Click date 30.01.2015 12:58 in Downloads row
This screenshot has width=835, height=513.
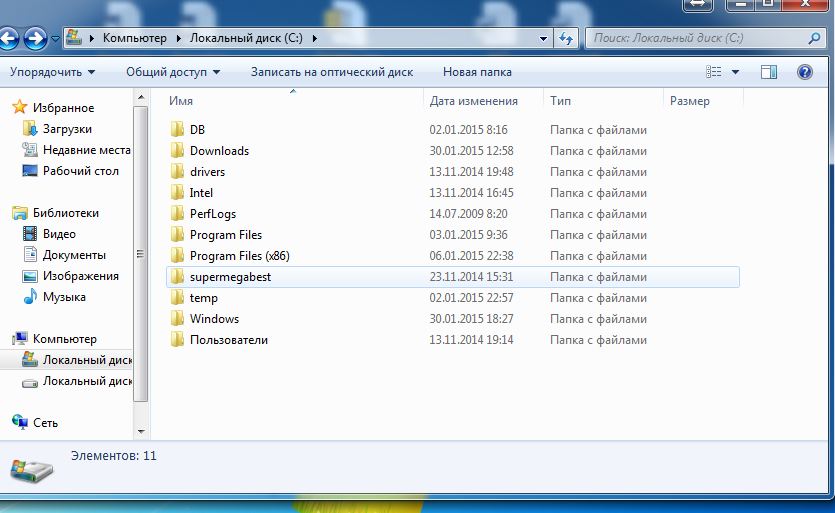pyautogui.click(x=471, y=151)
